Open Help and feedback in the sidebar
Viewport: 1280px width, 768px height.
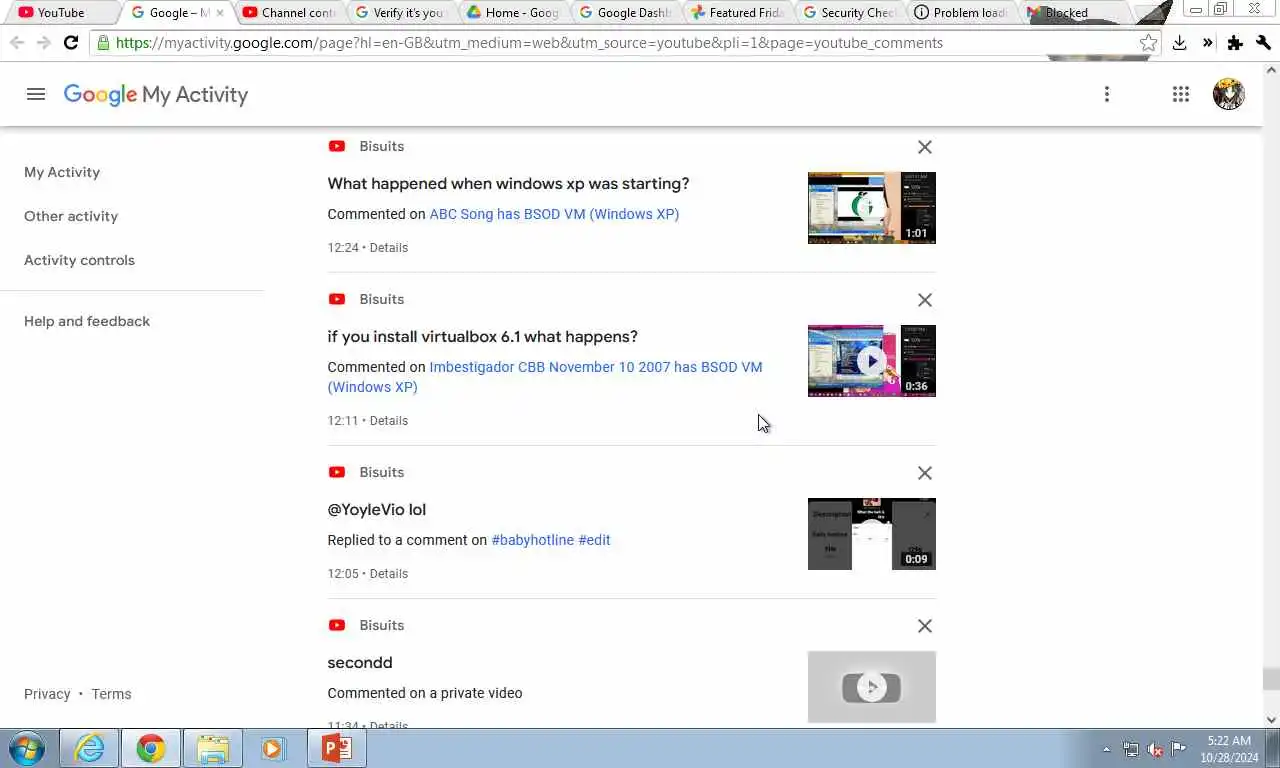[87, 321]
